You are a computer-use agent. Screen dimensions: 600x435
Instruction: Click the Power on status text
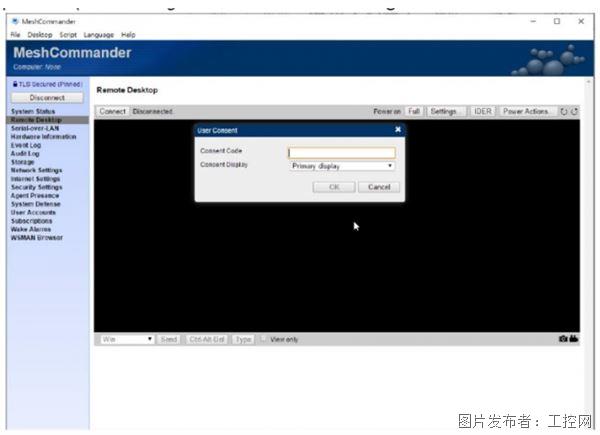pos(387,111)
